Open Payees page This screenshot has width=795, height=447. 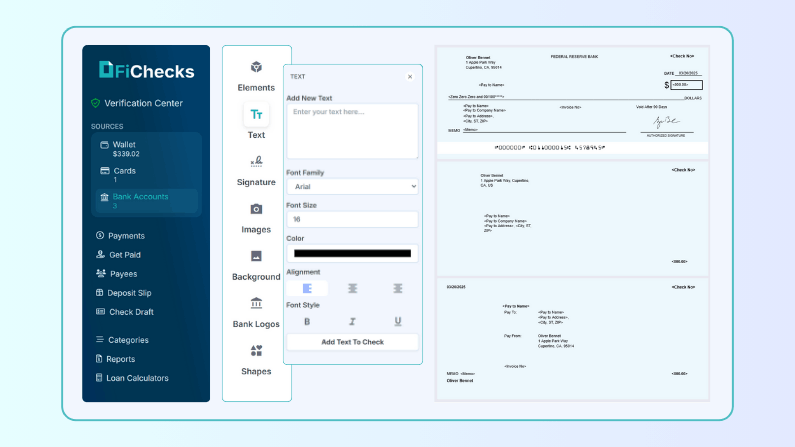(x=117, y=274)
